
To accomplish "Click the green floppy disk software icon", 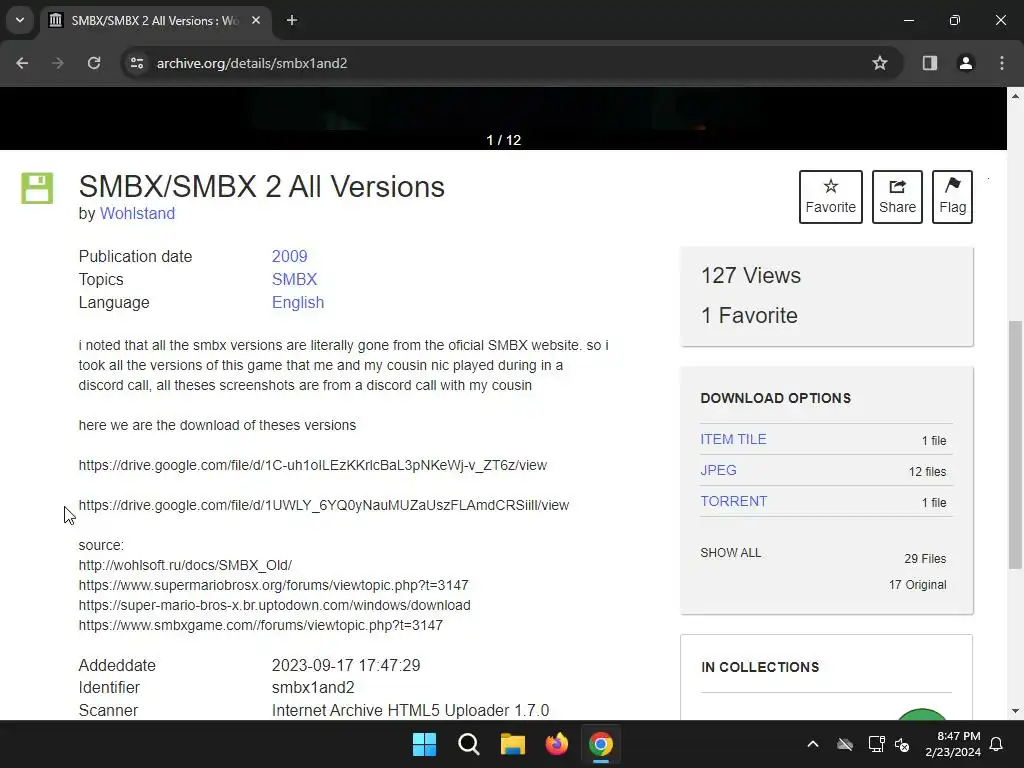I will click(x=37, y=189).
